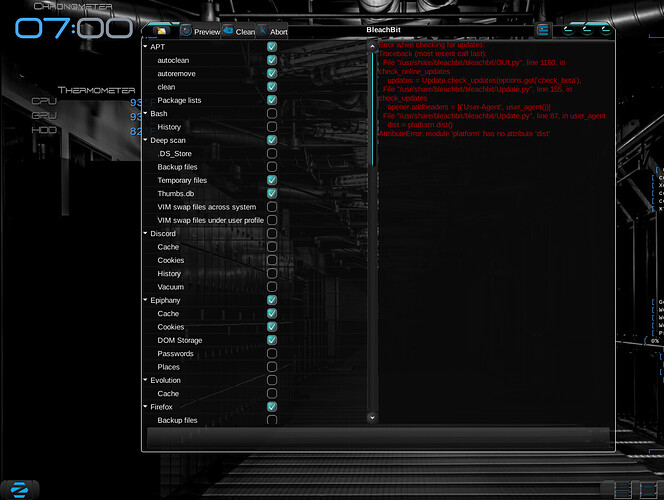Check VIM swap files across system
This screenshot has height=500, width=664.
point(272,207)
